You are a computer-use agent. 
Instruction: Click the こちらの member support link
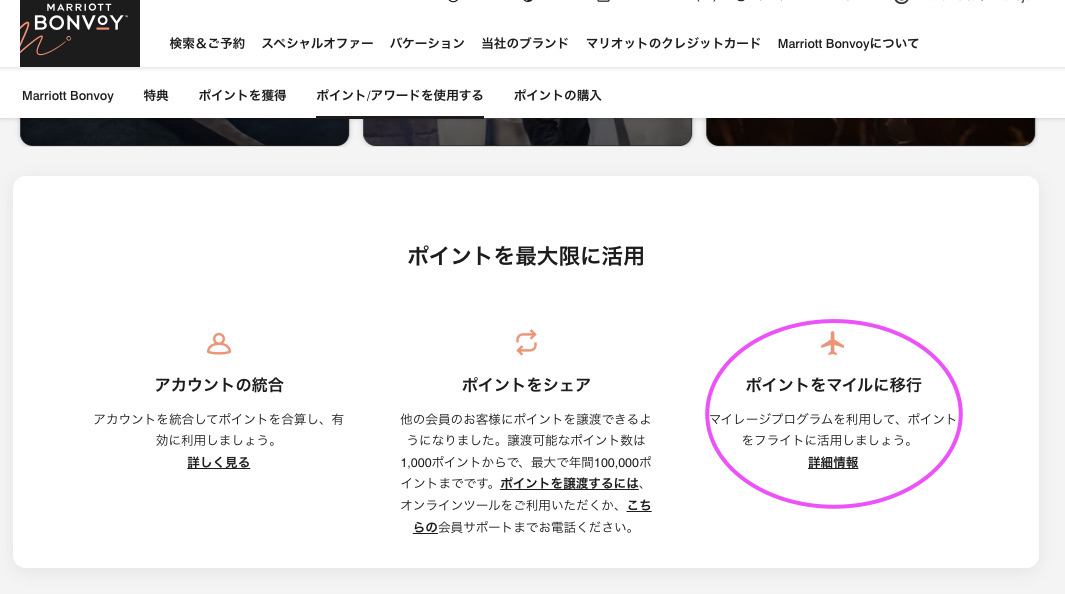[x=639, y=505]
